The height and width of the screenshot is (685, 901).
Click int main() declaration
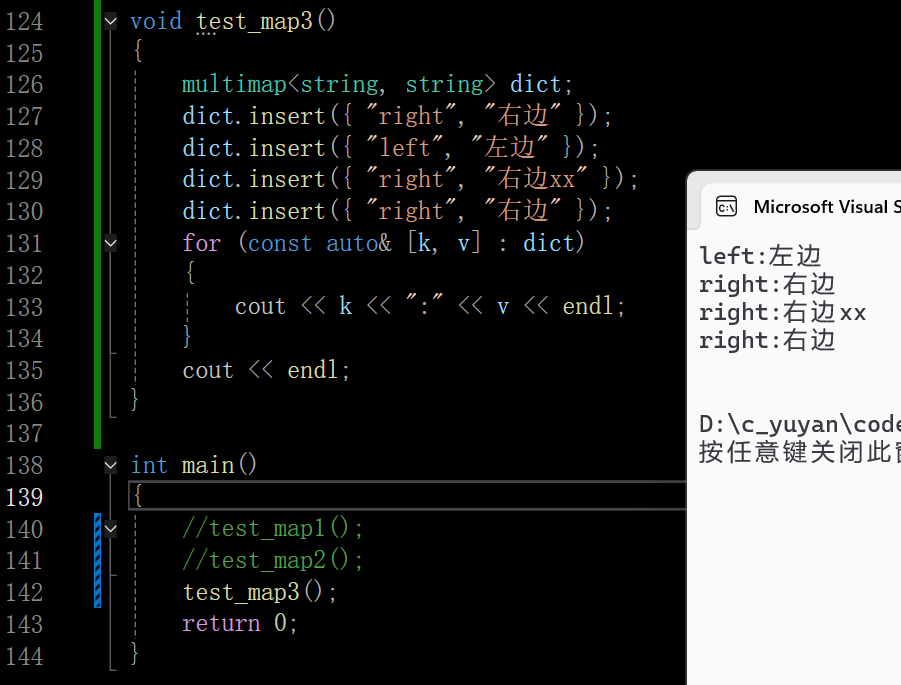193,465
